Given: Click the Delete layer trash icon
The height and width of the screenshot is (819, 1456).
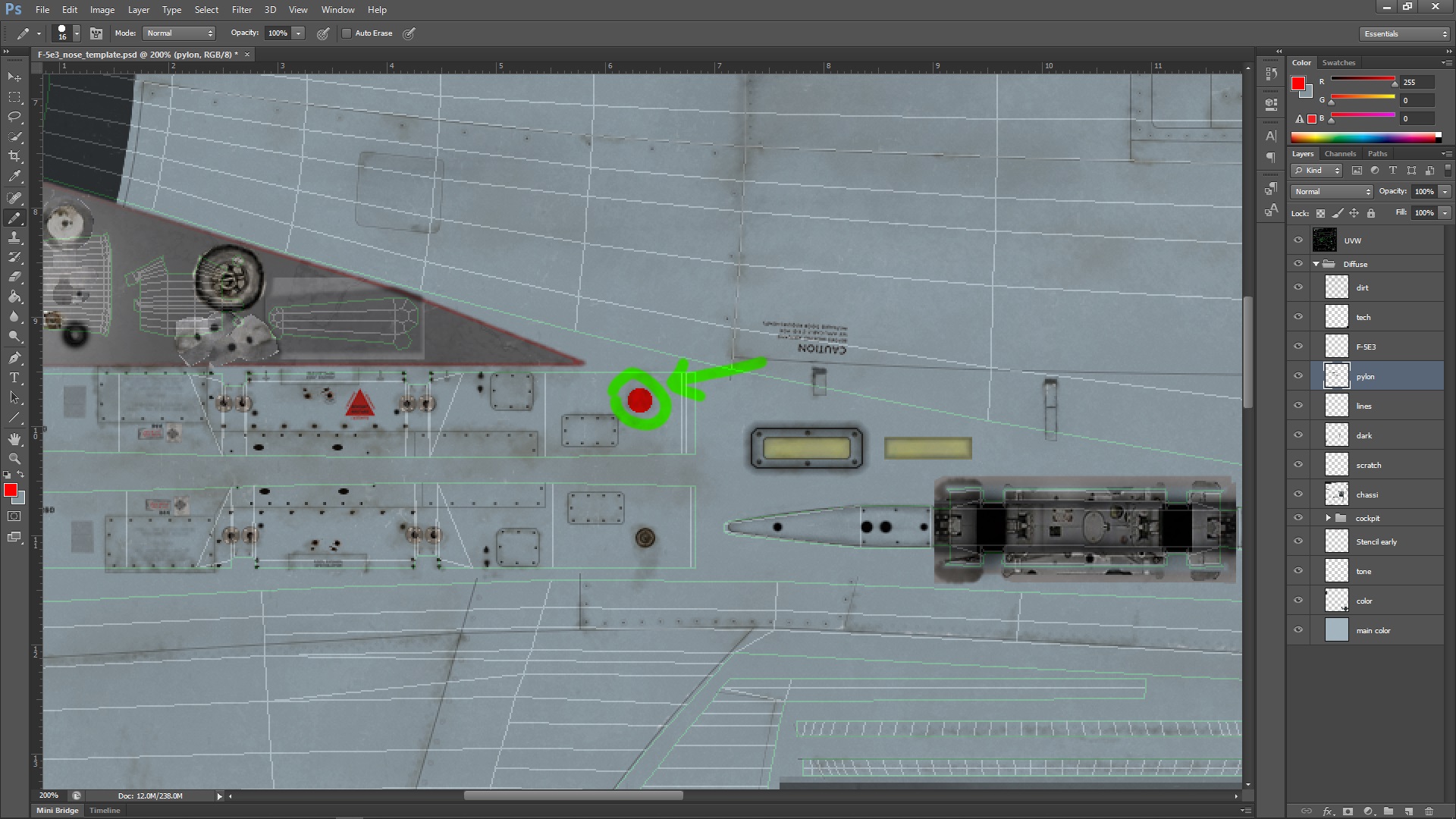Looking at the screenshot, I should click(1429, 811).
